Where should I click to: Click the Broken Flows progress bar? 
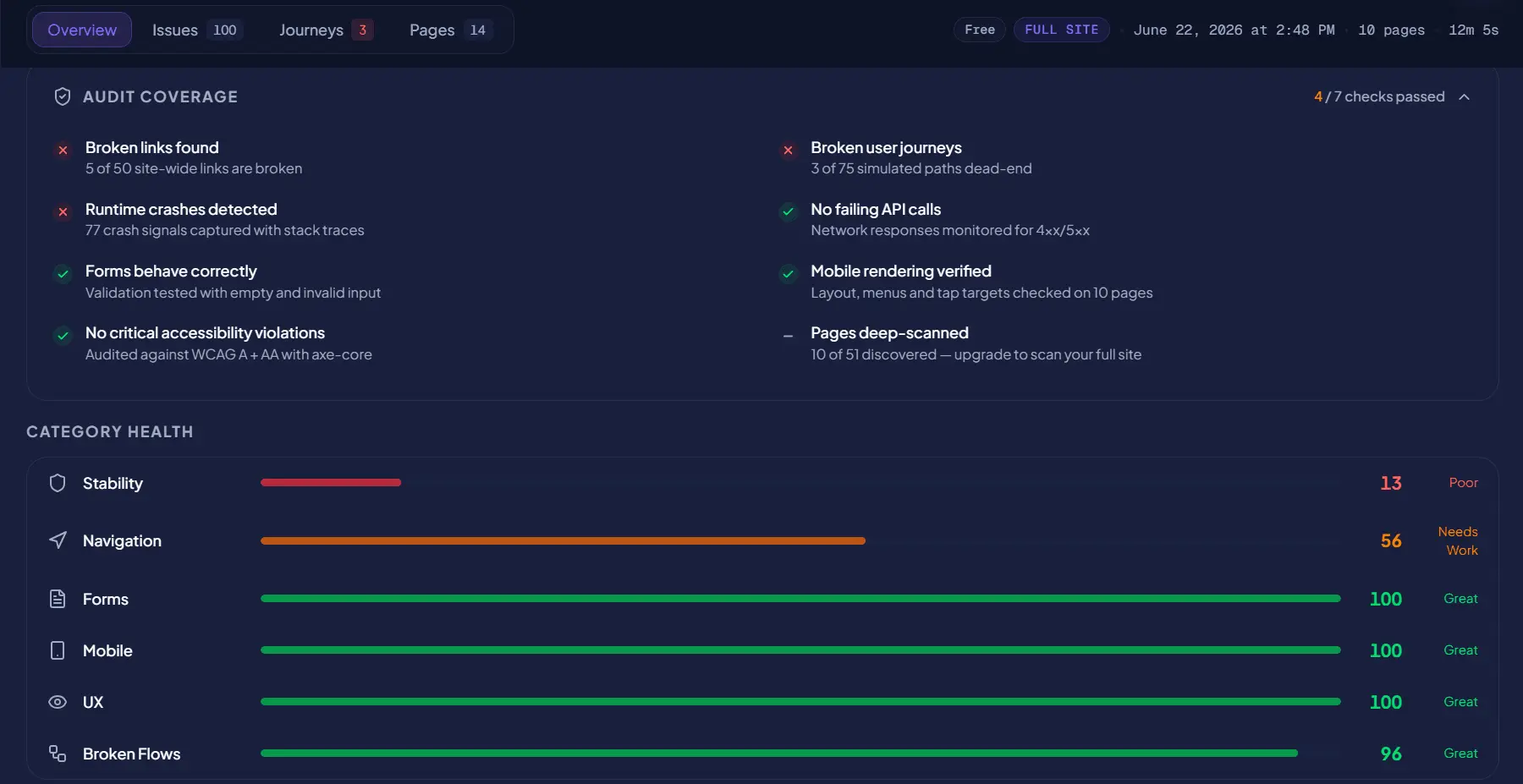tap(779, 753)
